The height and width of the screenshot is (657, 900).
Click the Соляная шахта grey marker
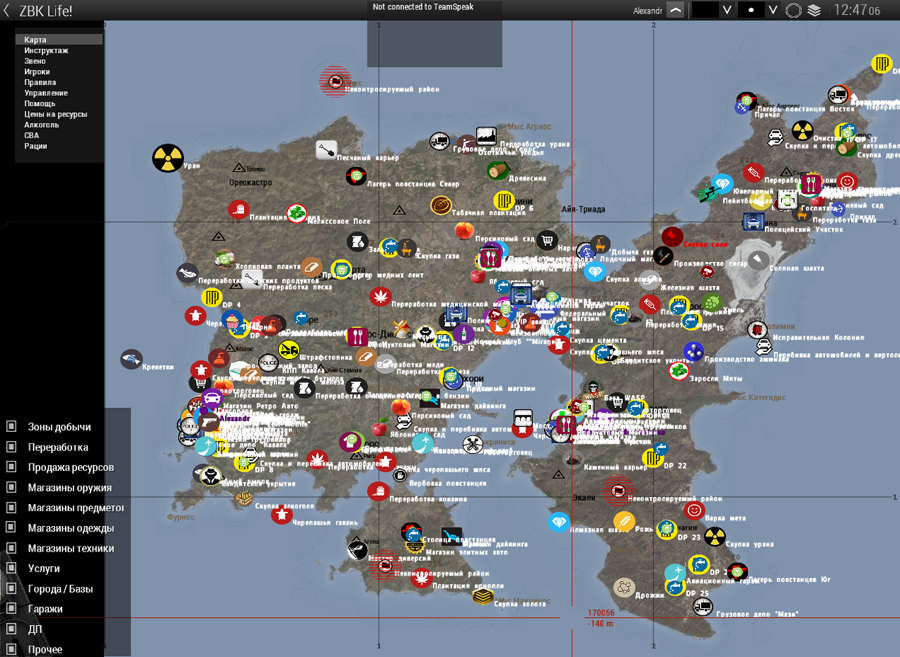[x=758, y=261]
